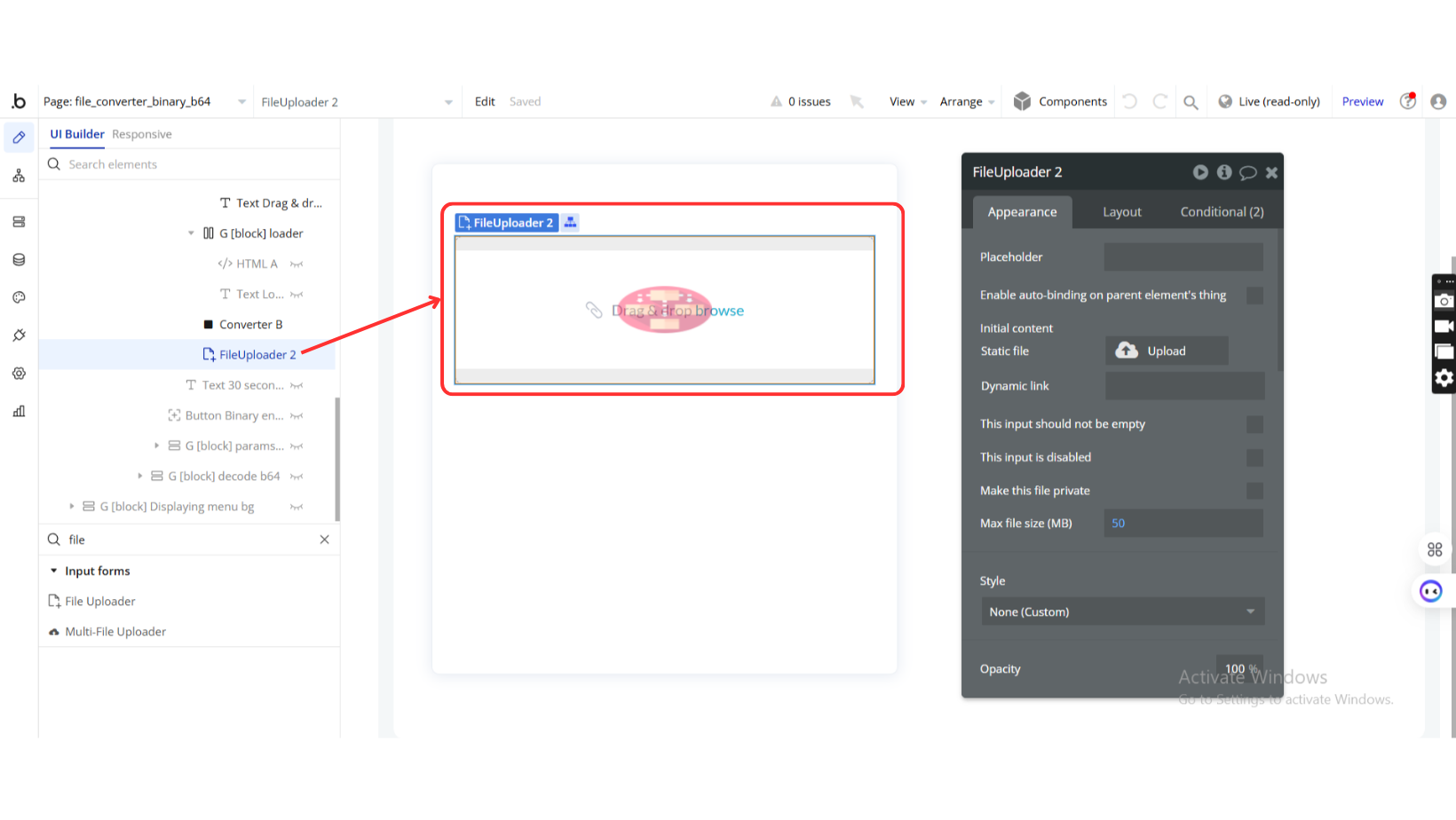Click the Undo arrow icon

(x=1130, y=101)
